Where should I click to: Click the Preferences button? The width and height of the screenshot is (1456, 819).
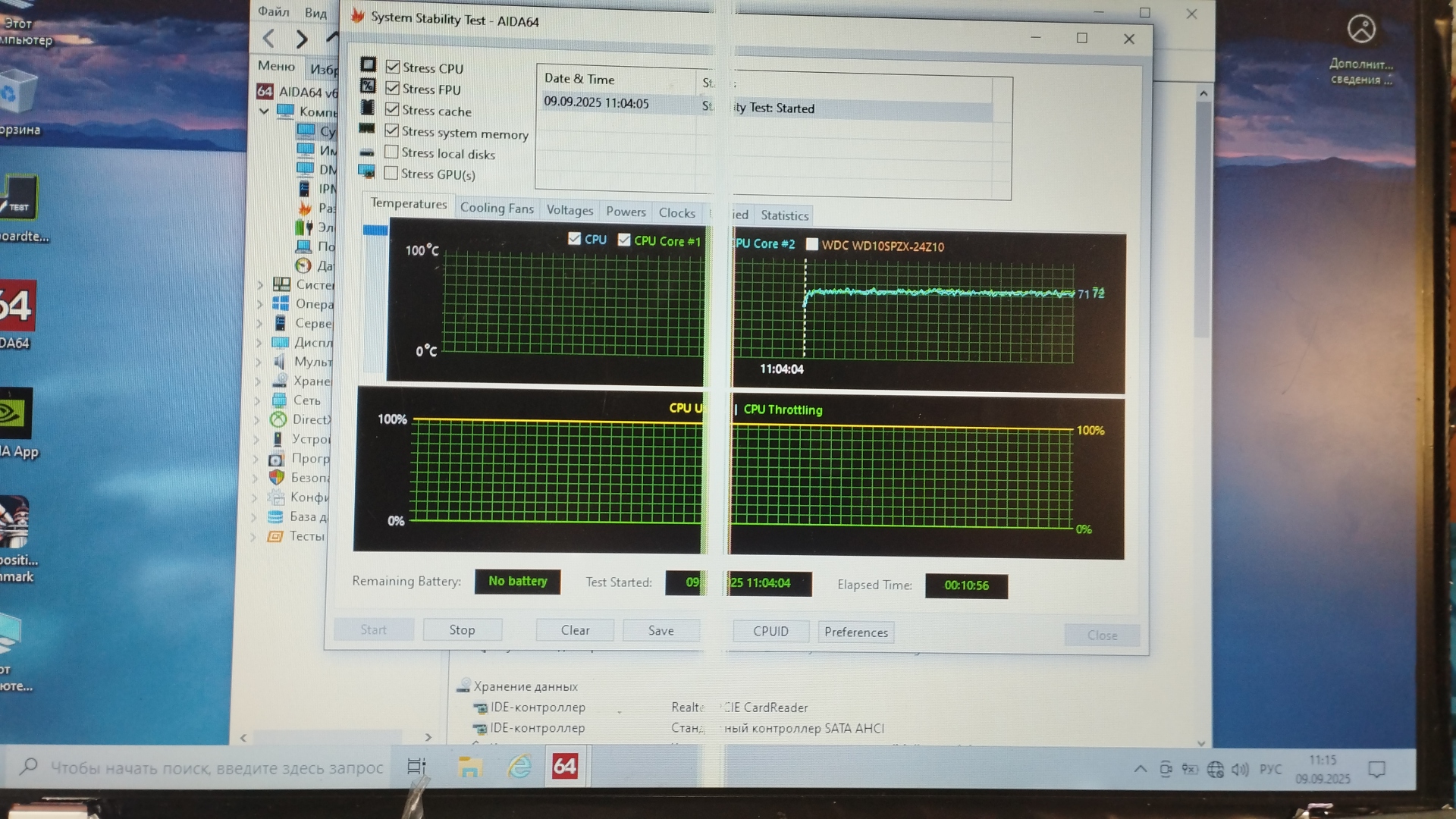(855, 632)
